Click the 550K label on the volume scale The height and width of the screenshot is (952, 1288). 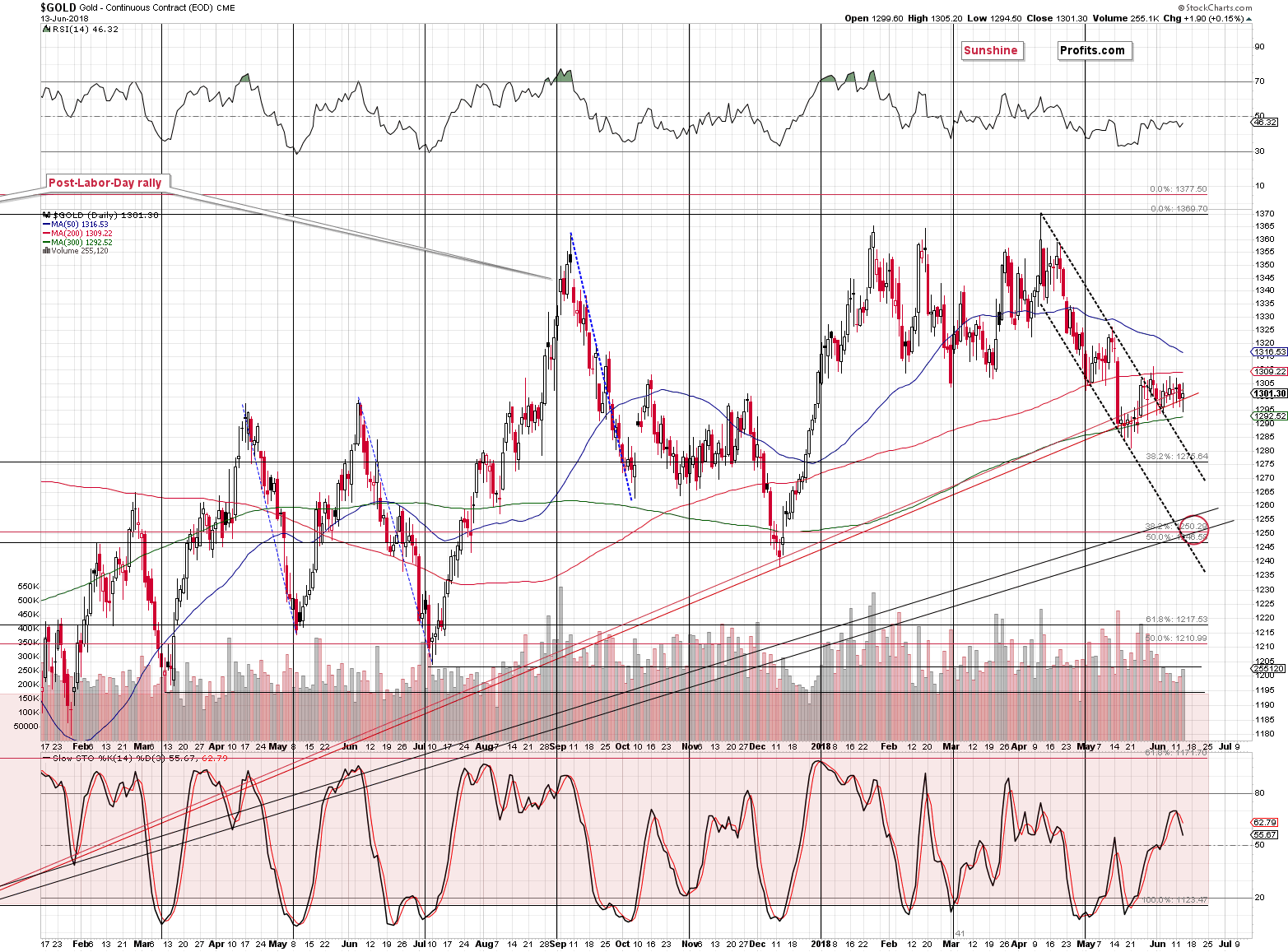point(28,587)
